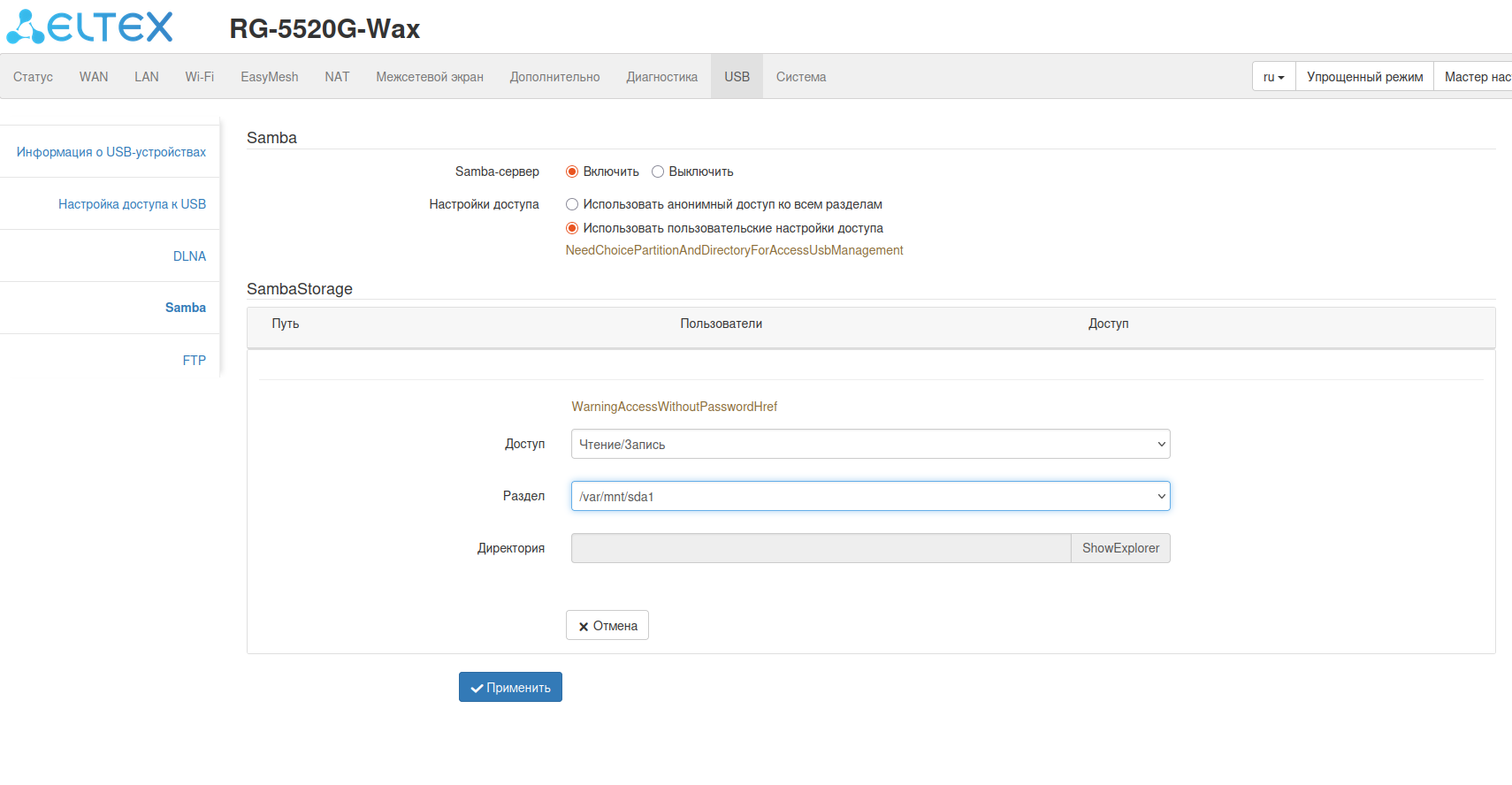Switch to Упрощенный режим
The height and width of the screenshot is (785, 1512).
[x=1364, y=77]
